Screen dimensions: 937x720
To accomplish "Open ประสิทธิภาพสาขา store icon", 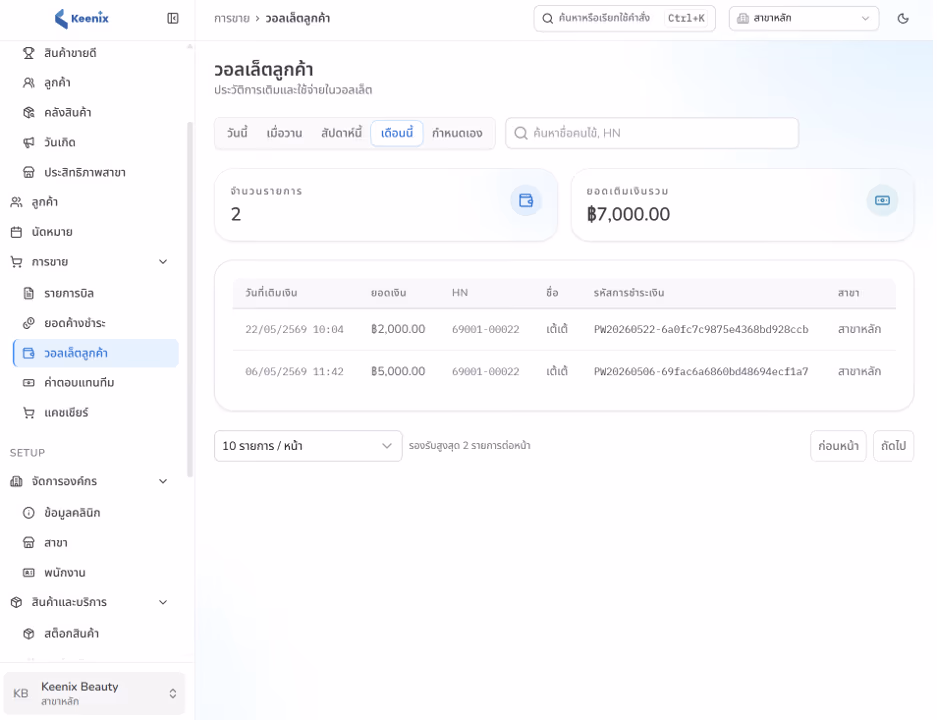I will coord(29,173).
